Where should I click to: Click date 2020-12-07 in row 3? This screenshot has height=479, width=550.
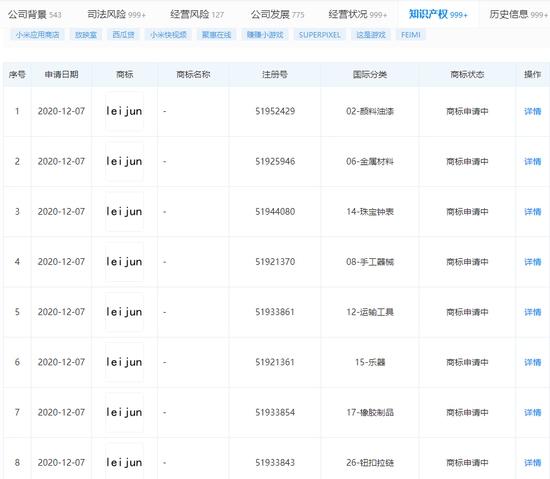pyautogui.click(x=61, y=212)
